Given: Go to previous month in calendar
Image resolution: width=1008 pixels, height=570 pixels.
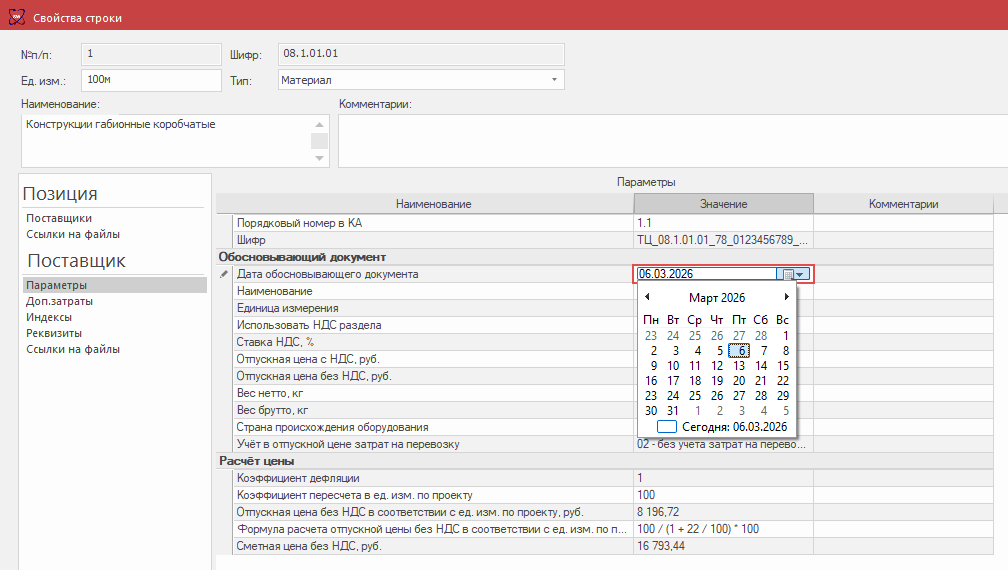Looking at the screenshot, I should point(647,297).
